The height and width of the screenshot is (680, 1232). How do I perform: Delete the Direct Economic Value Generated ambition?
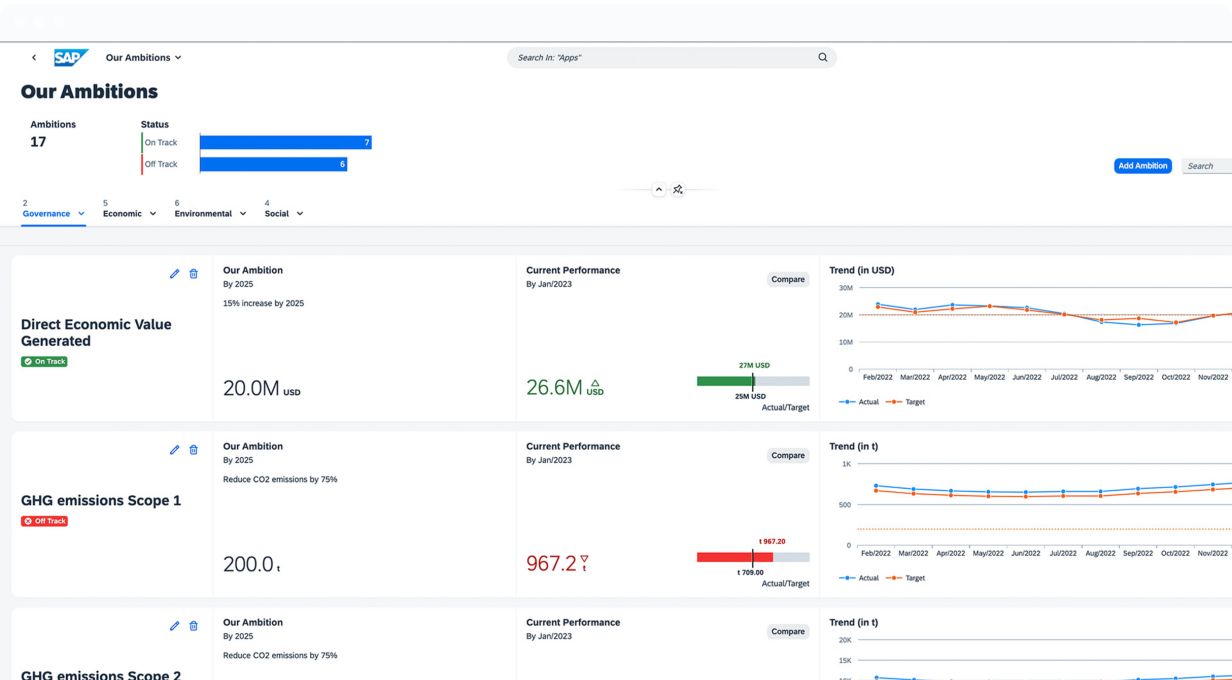point(194,274)
